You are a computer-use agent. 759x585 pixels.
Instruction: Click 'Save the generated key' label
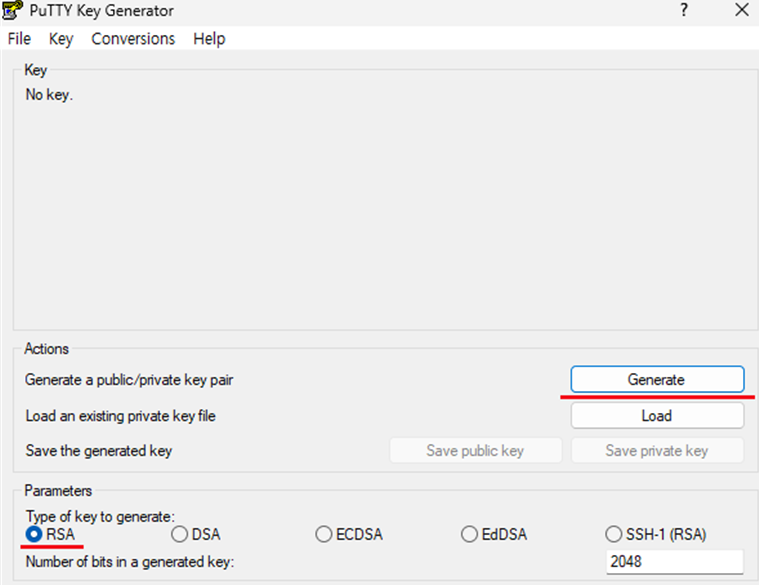99,451
